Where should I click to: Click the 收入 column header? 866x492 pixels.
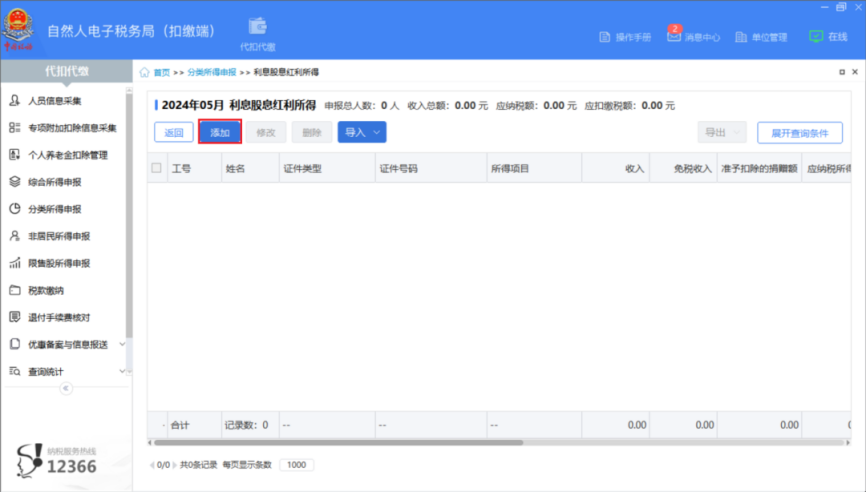point(616,168)
